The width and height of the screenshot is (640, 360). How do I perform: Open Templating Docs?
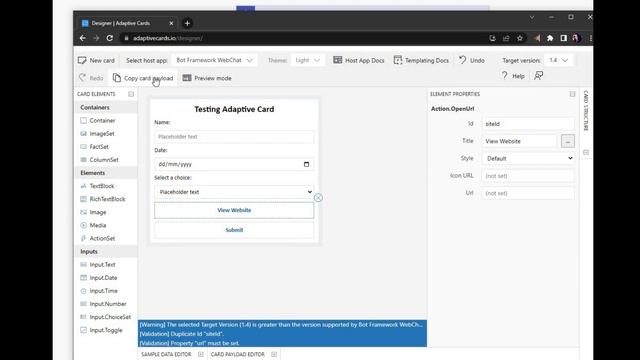coord(421,60)
